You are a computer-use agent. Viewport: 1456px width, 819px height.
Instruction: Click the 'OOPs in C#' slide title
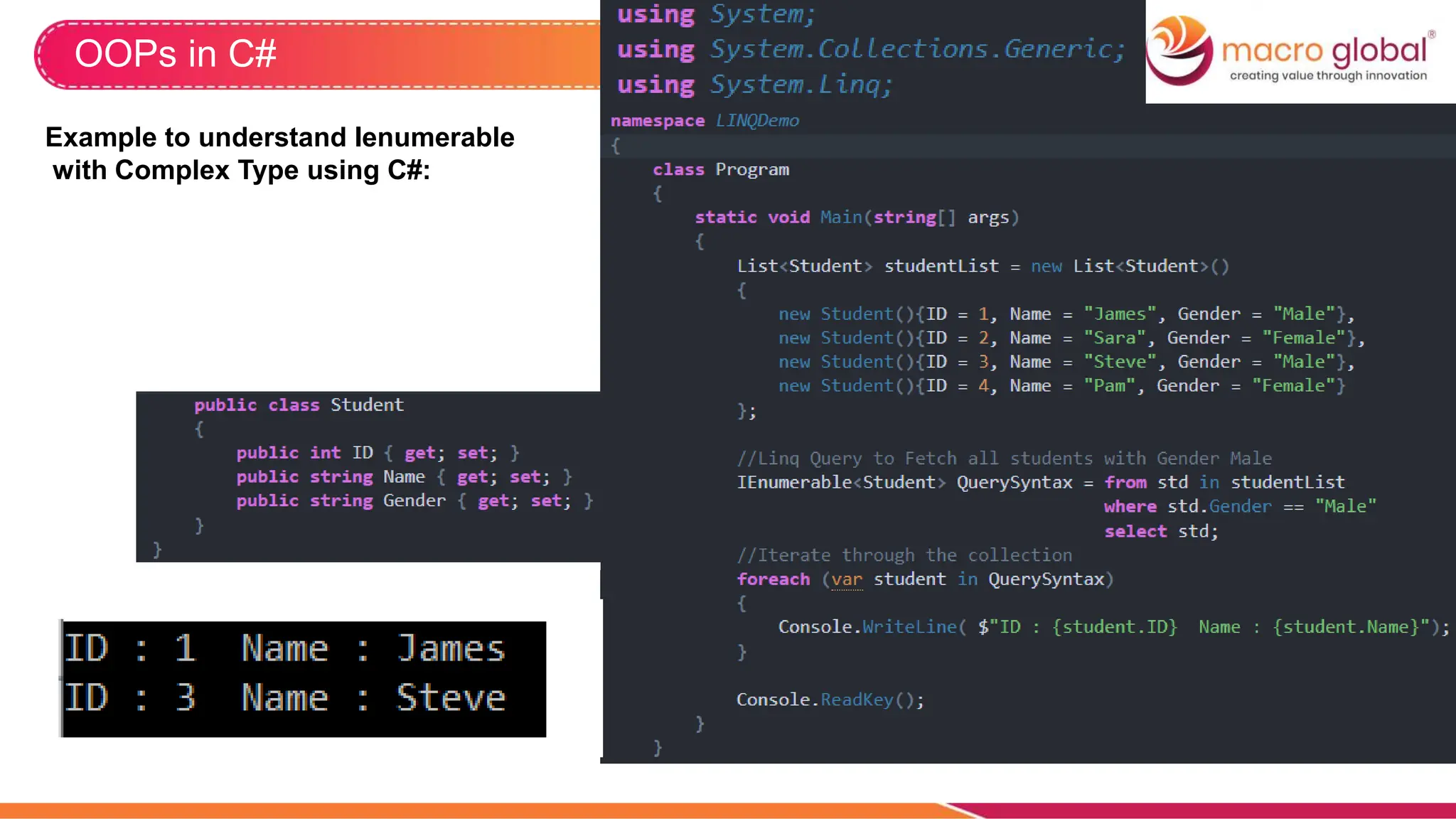point(175,54)
